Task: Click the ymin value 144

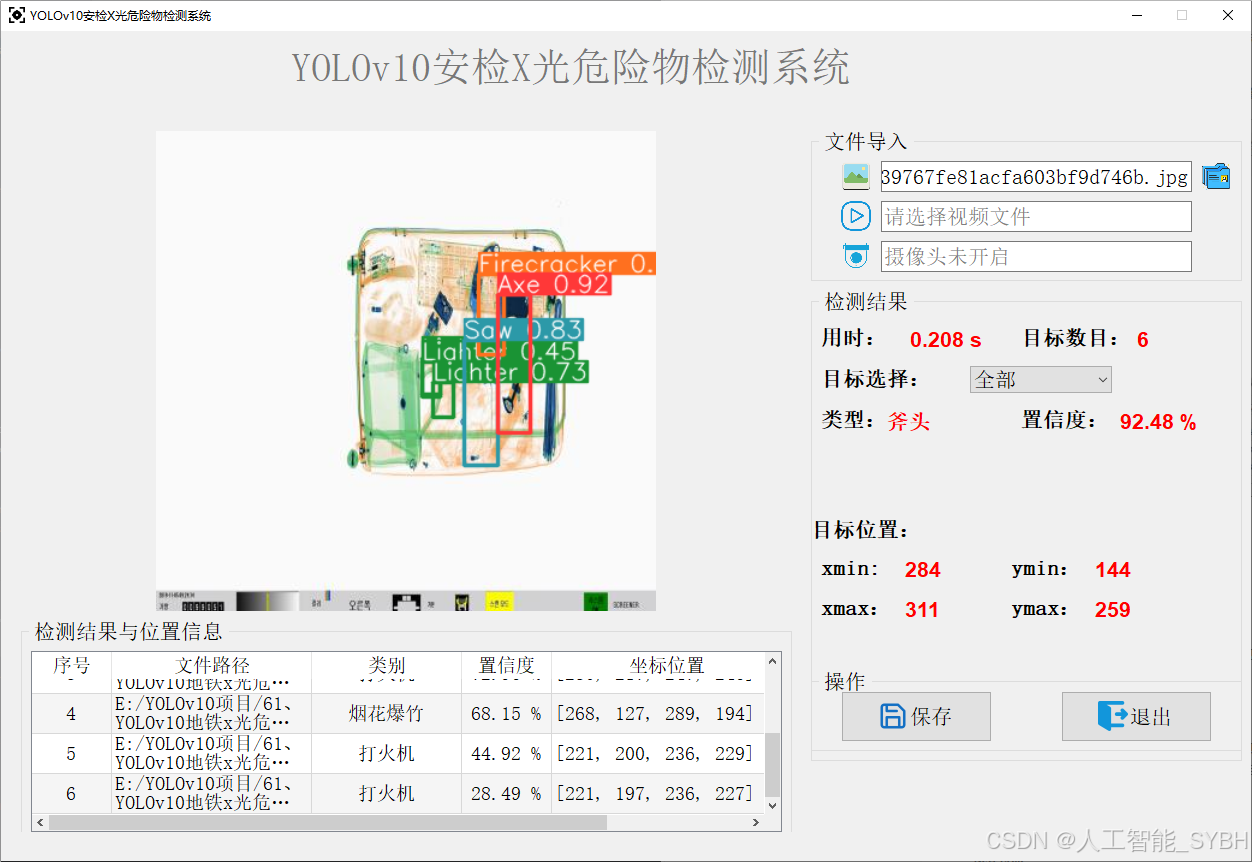Action: coord(1112,570)
